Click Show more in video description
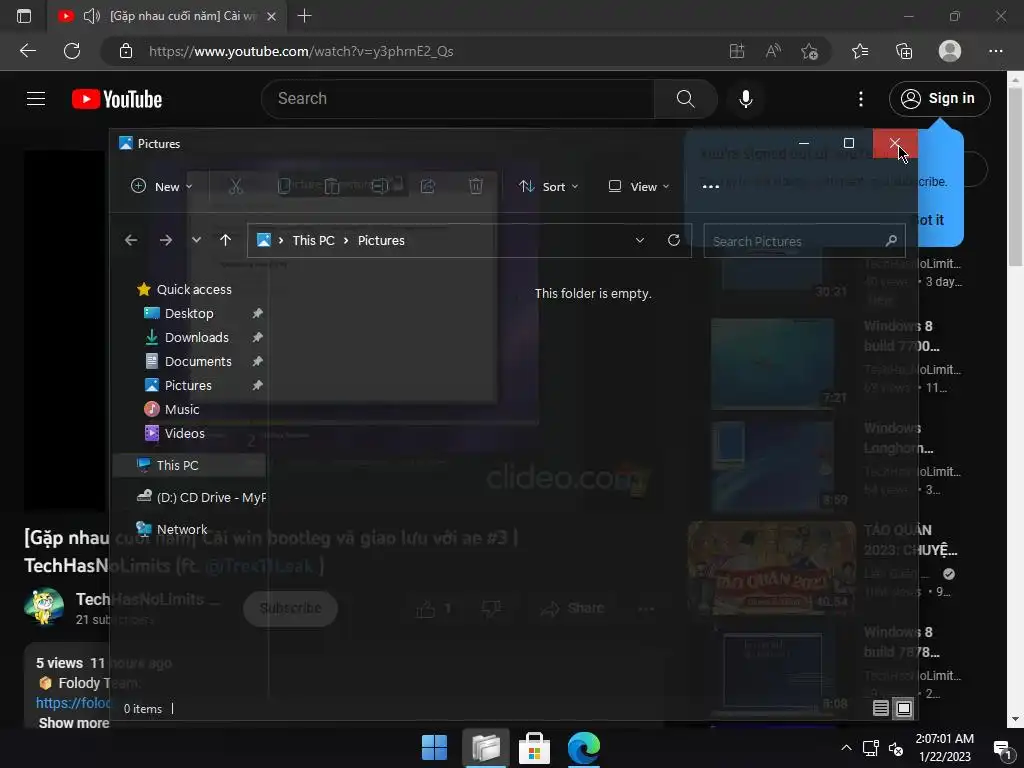 (73, 723)
